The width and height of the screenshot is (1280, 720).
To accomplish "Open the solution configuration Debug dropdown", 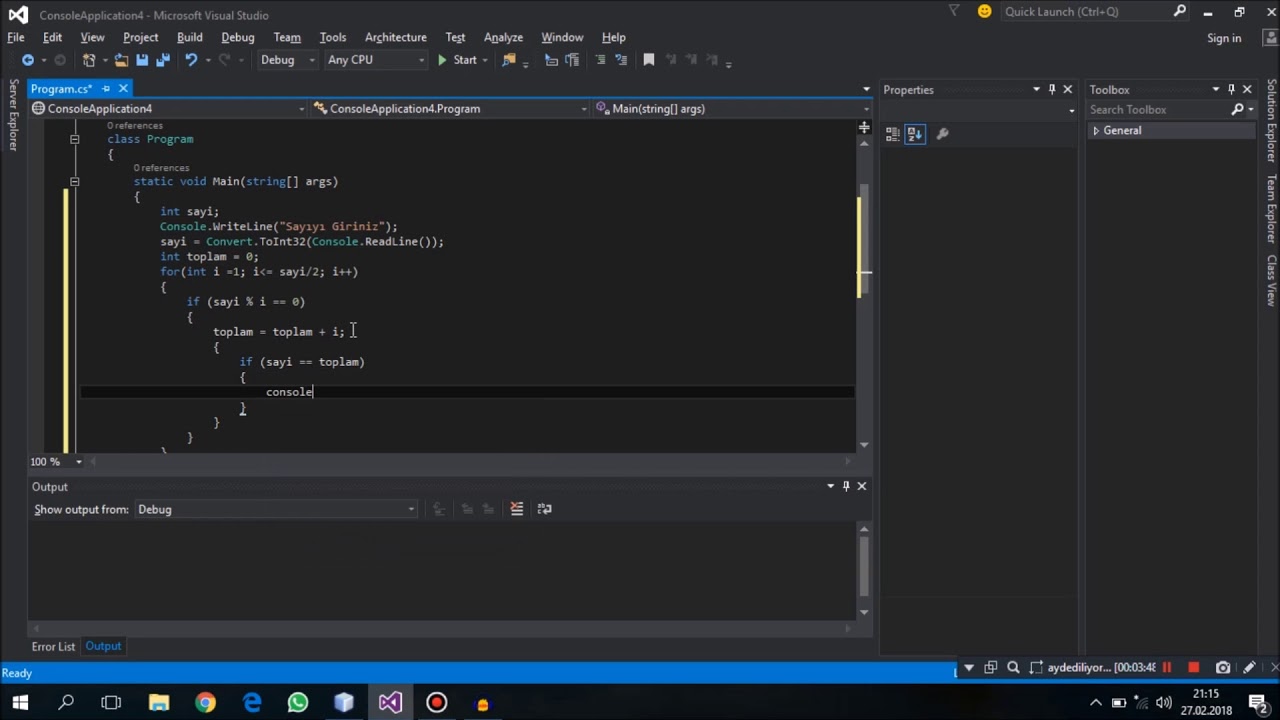I will (286, 60).
